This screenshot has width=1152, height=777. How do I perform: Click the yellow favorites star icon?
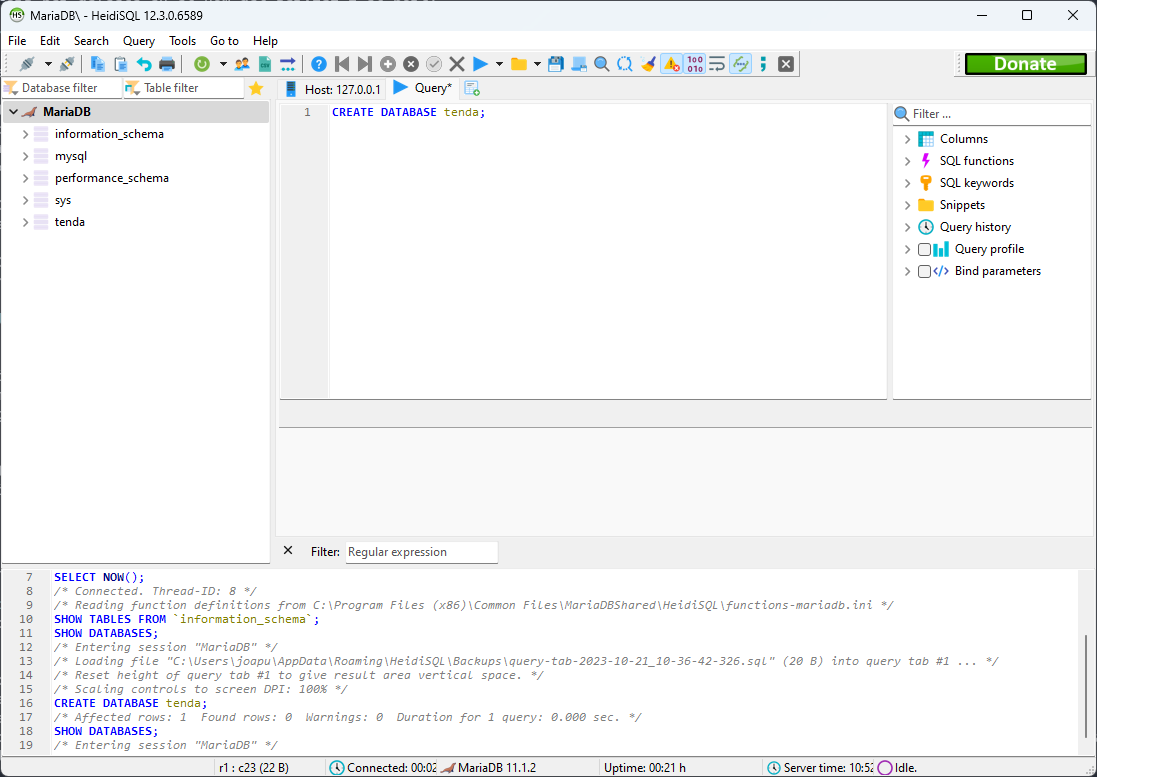click(256, 89)
